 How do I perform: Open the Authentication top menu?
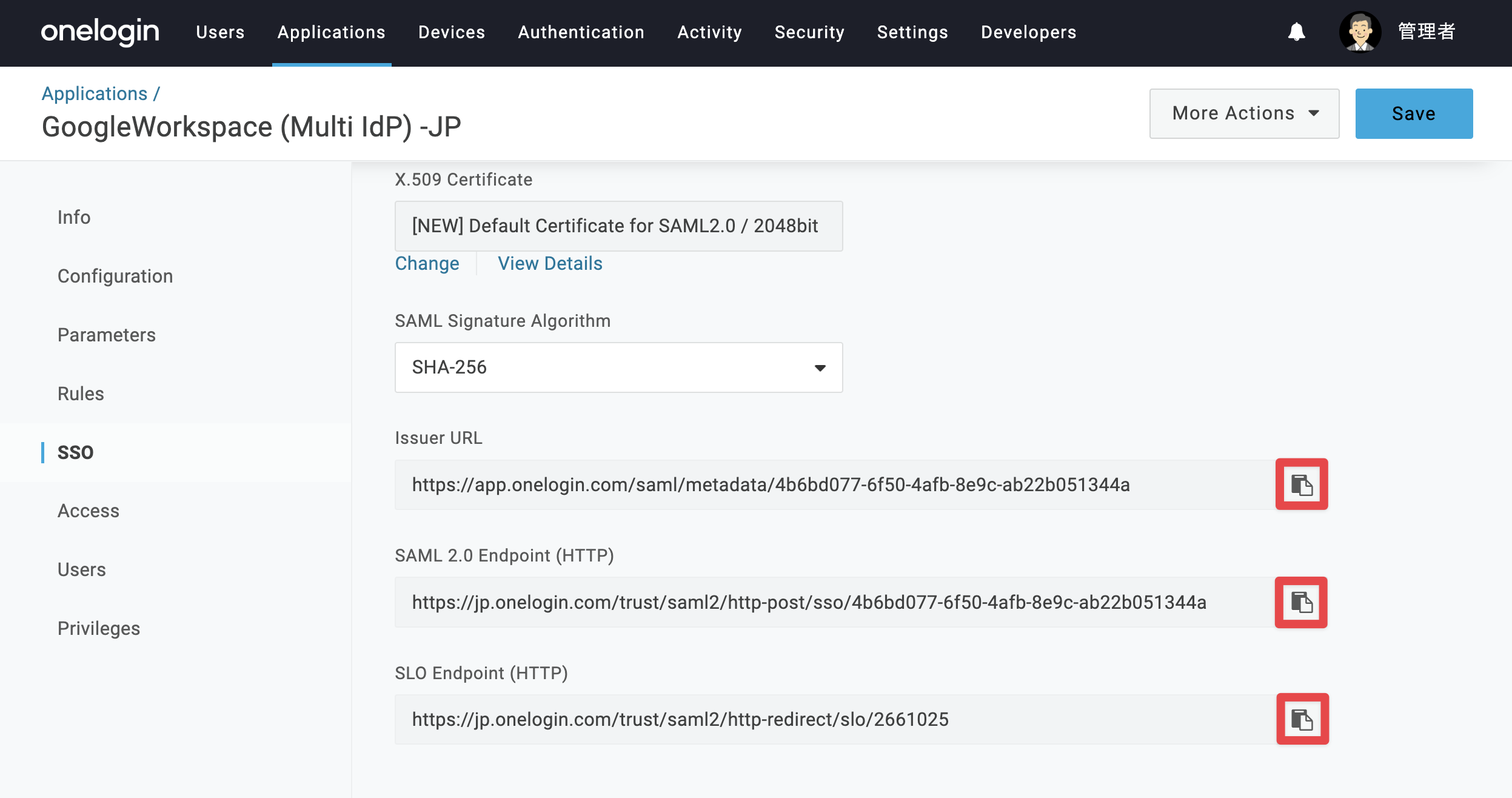click(x=581, y=32)
